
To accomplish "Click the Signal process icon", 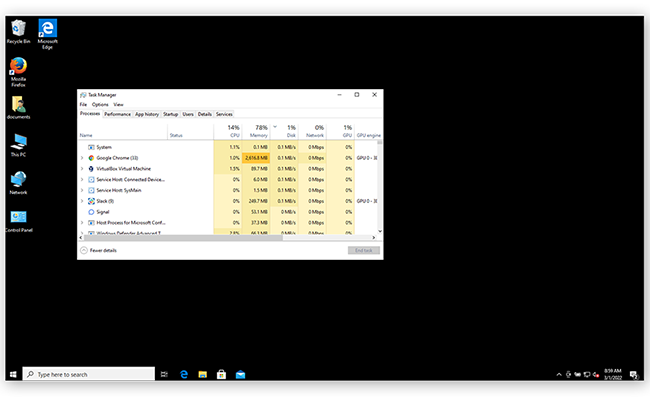I will [x=91, y=212].
